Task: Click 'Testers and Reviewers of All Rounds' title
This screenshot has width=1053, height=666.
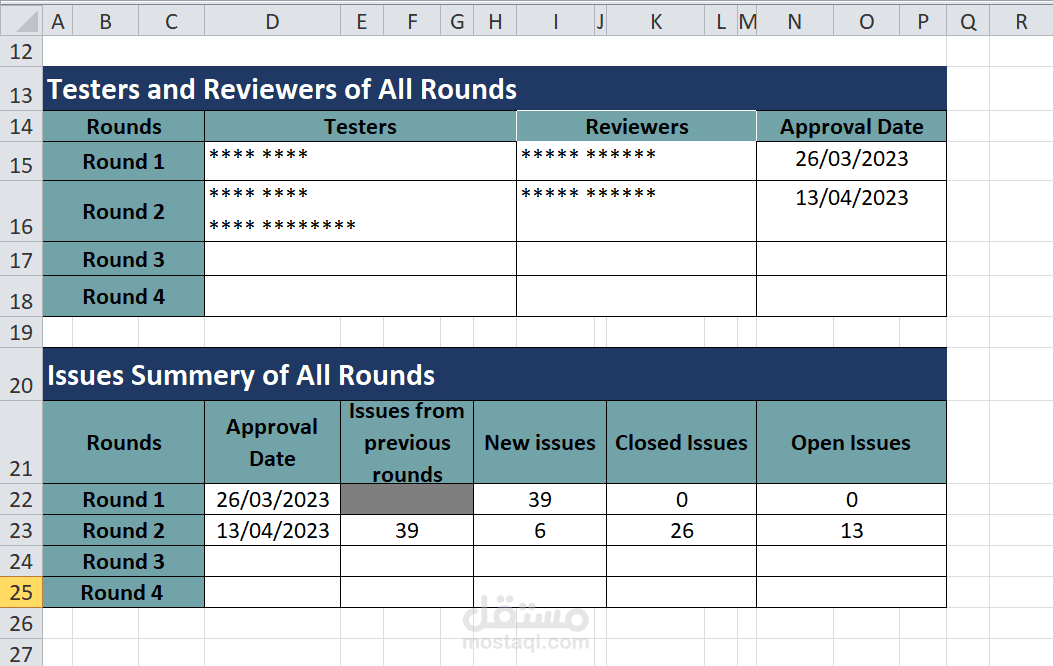Action: [282, 89]
